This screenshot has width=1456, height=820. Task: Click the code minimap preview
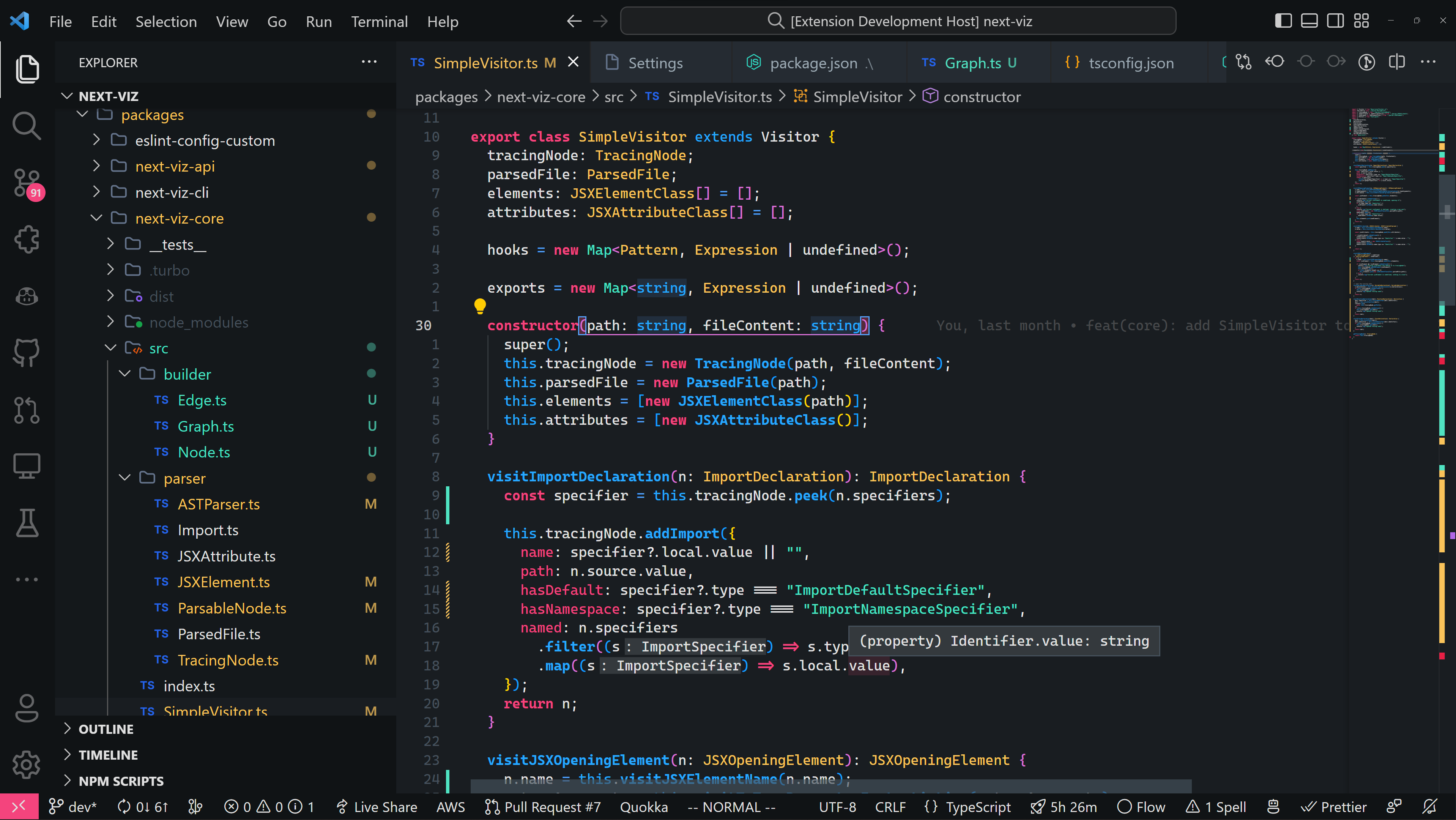click(x=1393, y=223)
